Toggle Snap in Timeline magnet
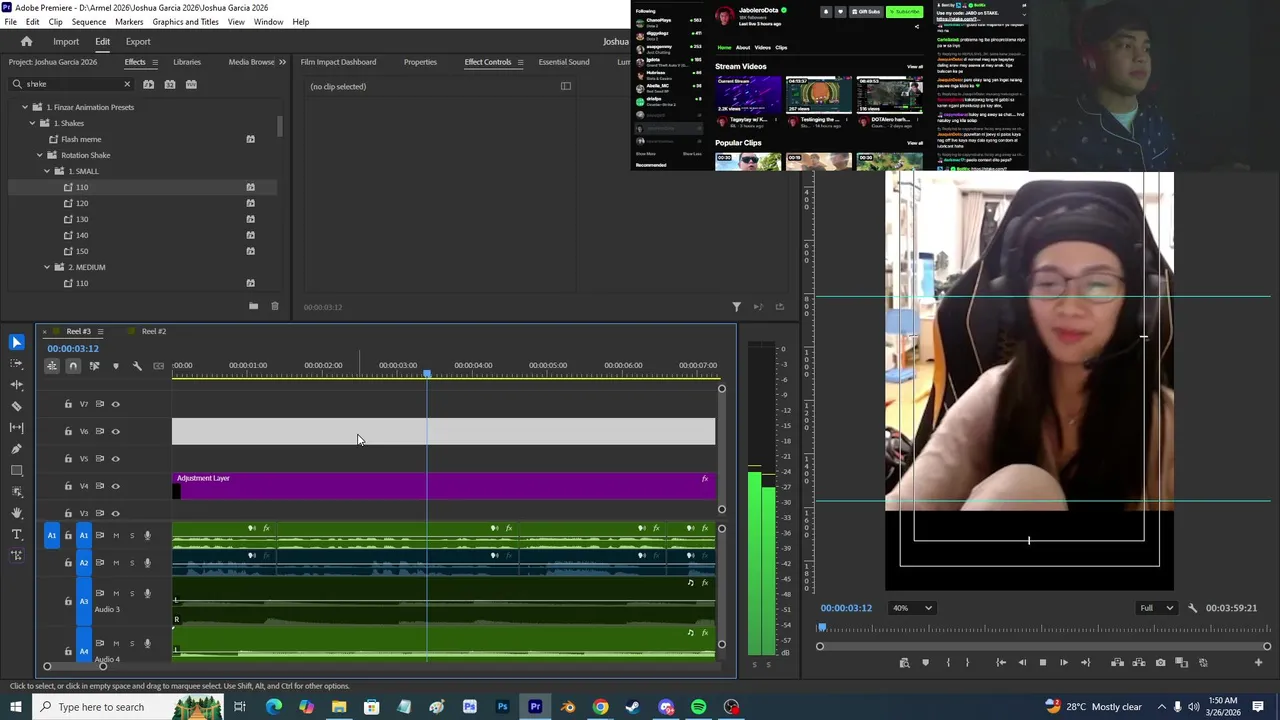Screen dimensions: 1280x720 (x=73, y=366)
